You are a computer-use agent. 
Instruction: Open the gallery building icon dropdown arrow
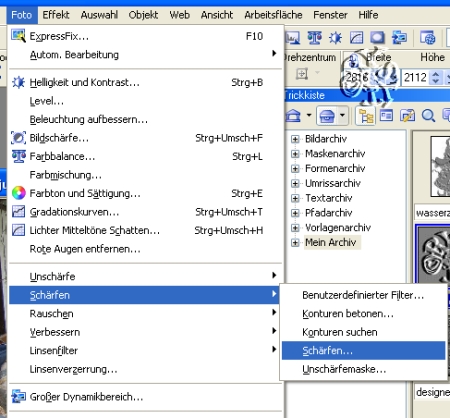[x=309, y=115]
